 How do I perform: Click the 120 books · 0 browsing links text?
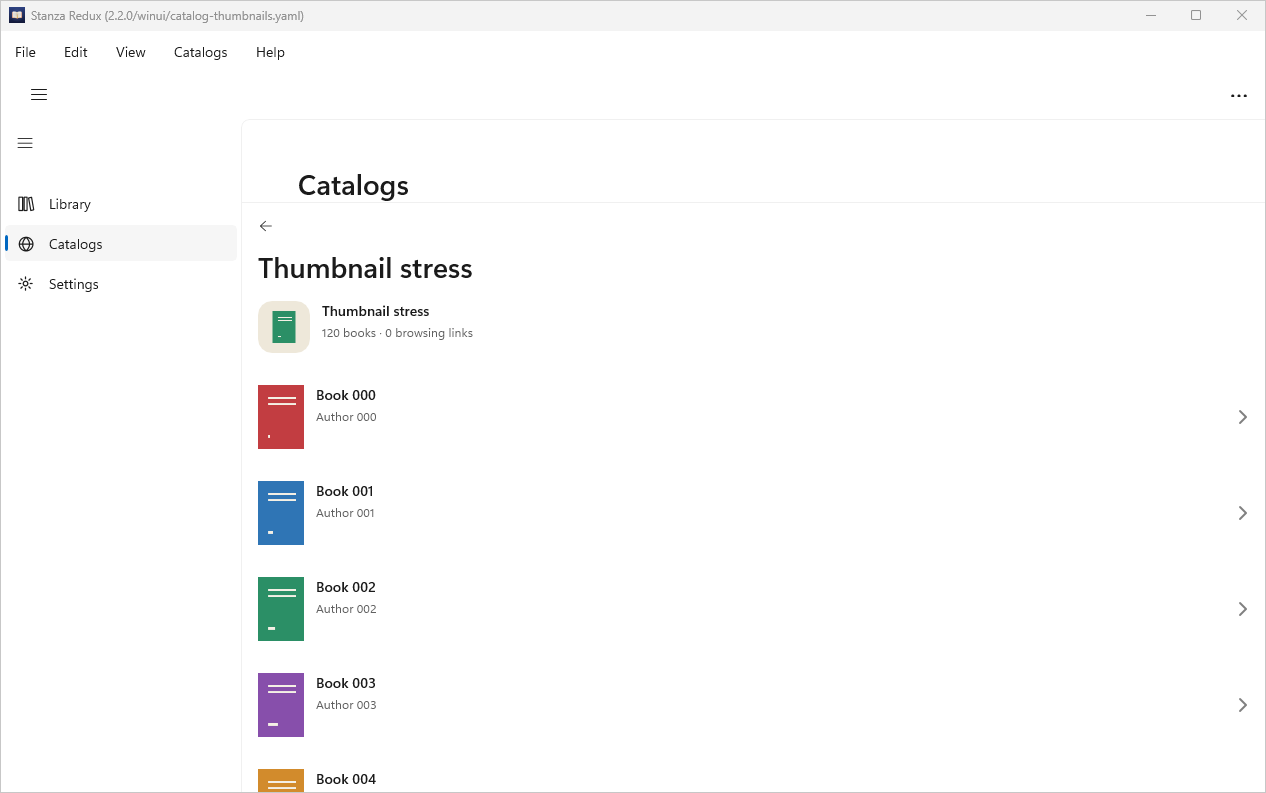[397, 333]
